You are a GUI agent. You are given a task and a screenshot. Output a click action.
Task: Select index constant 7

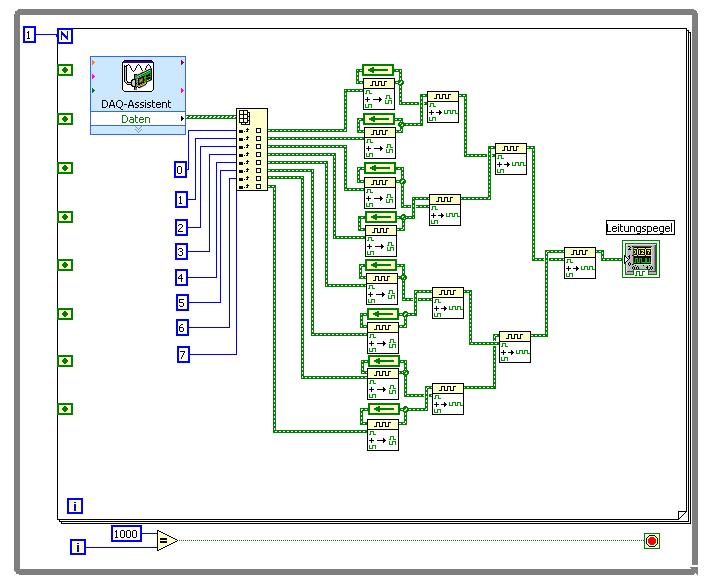pos(183,355)
